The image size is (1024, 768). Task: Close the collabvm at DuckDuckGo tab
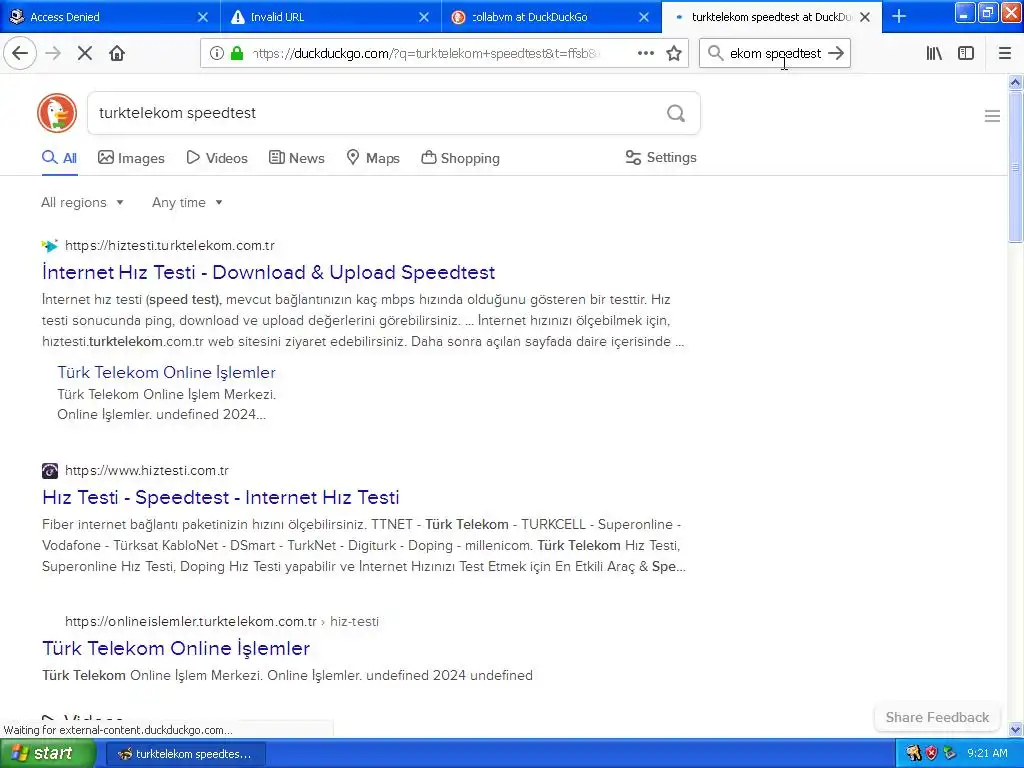click(x=644, y=17)
